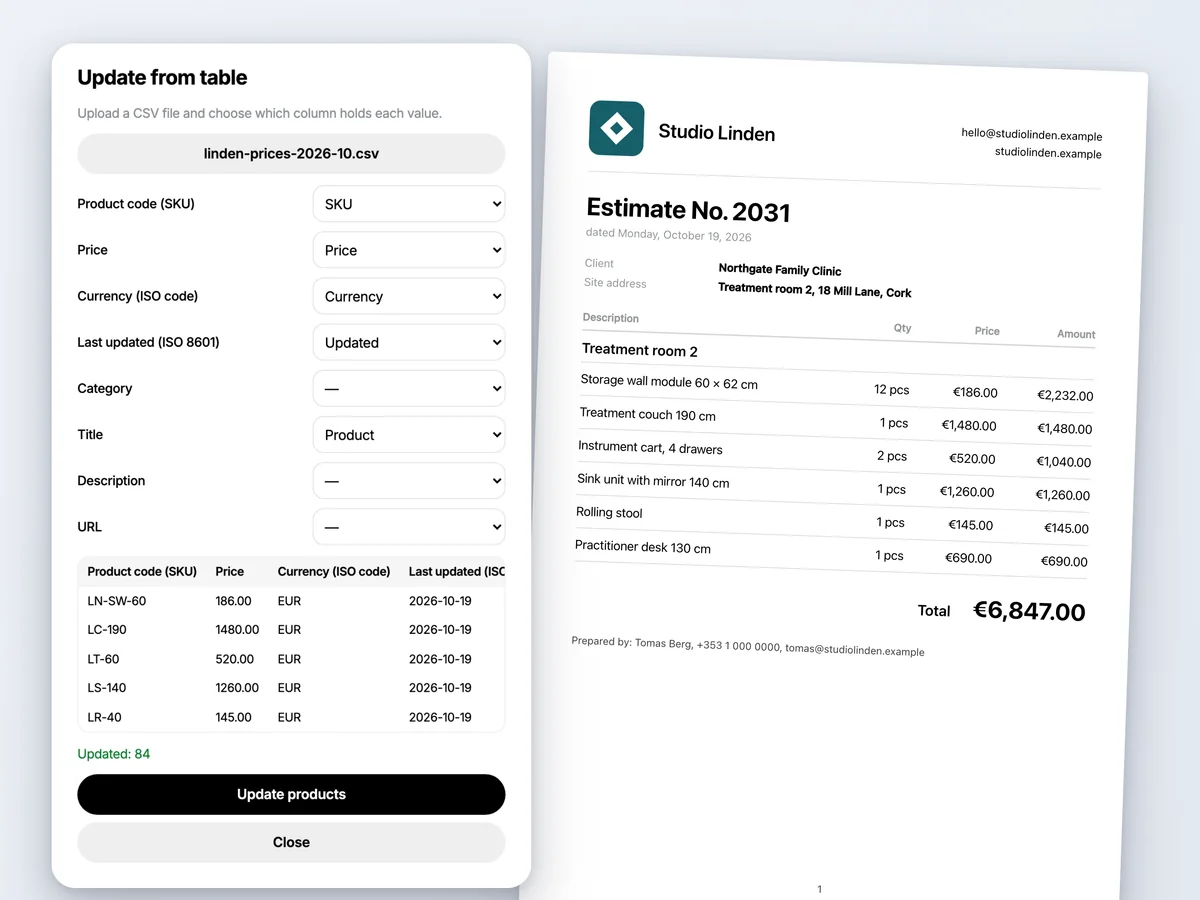Click the 'Treatment room 2, 18 Mill Lane, Cork' address
The height and width of the screenshot is (900, 1200).
(x=815, y=291)
